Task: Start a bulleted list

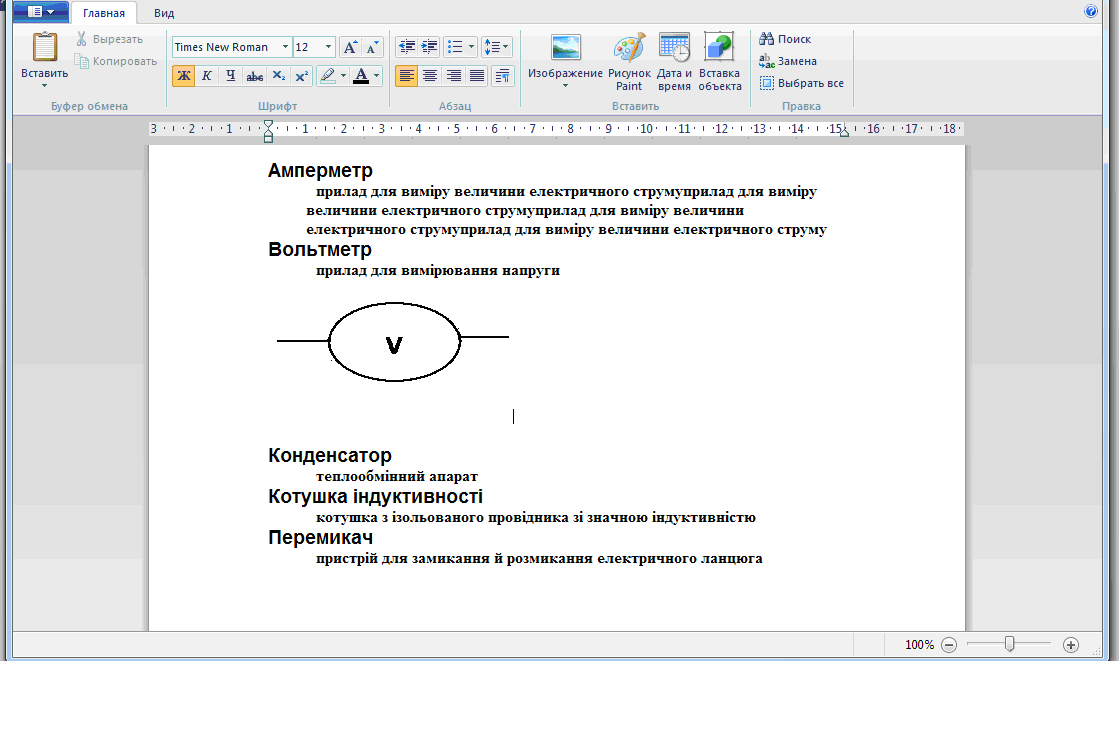Action: (x=455, y=47)
